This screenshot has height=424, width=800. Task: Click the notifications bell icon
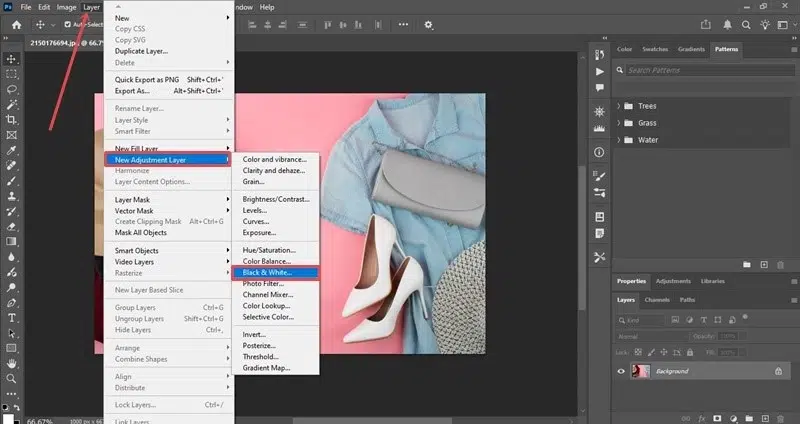tap(727, 24)
